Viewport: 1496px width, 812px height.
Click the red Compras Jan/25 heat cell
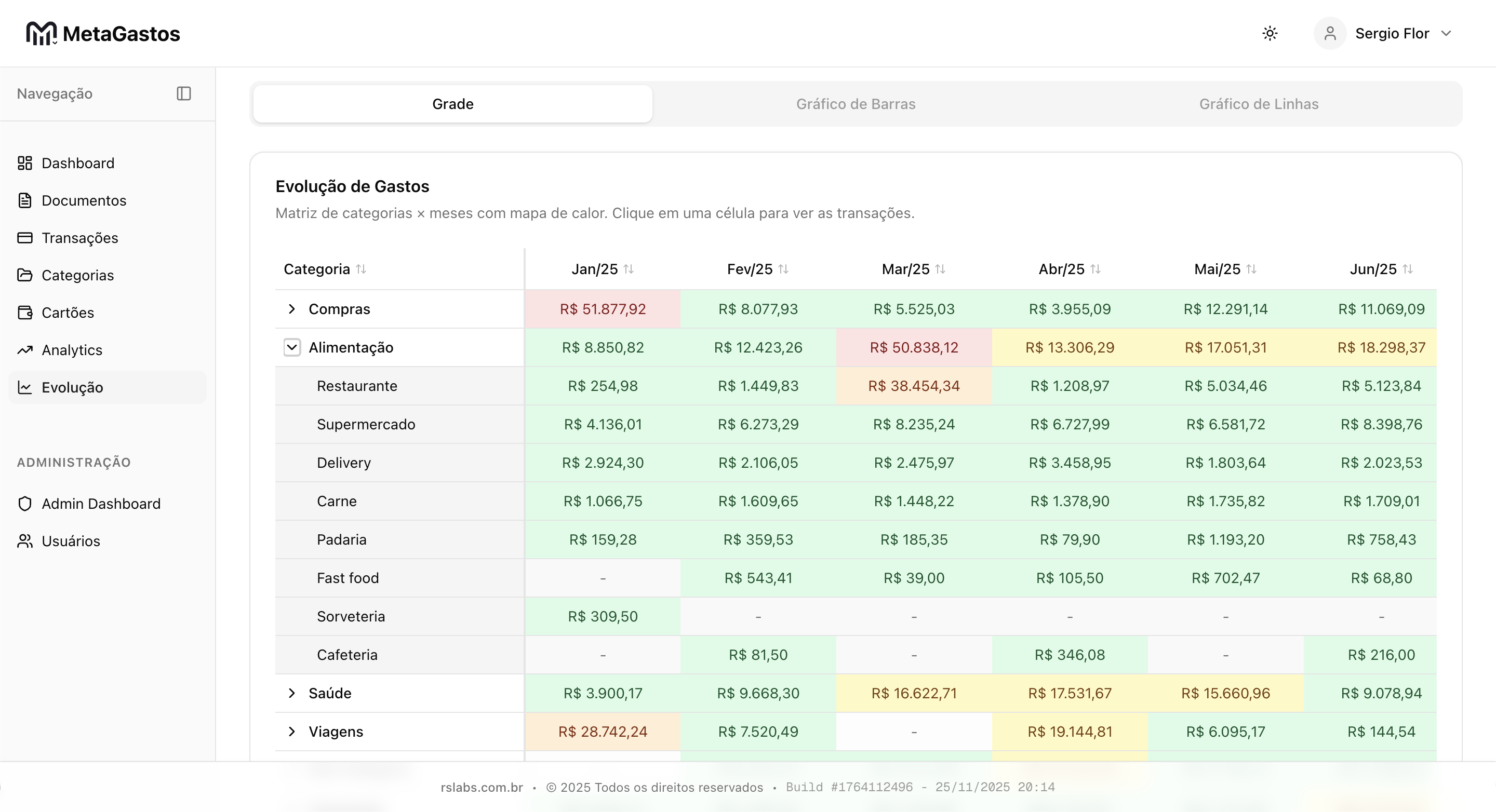click(x=602, y=309)
